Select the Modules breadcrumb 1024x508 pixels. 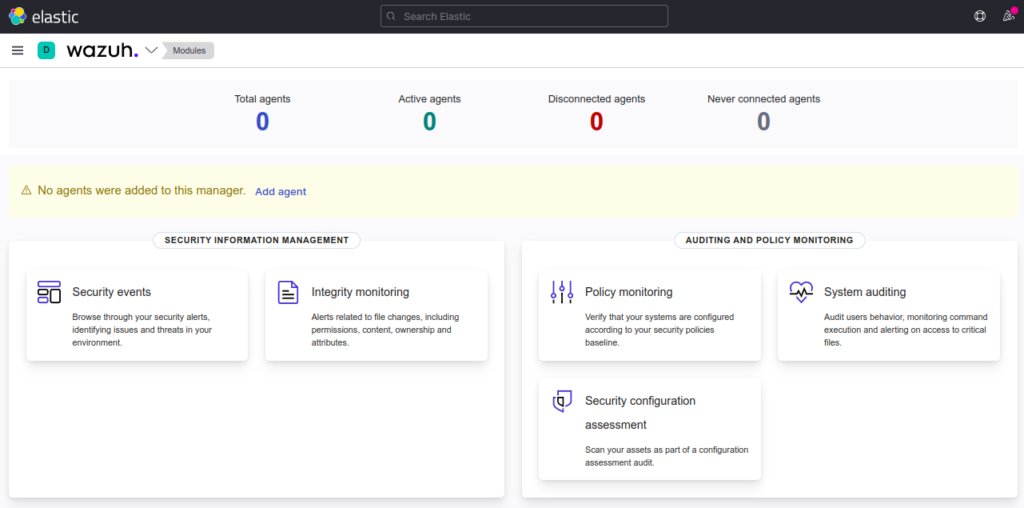tap(189, 50)
